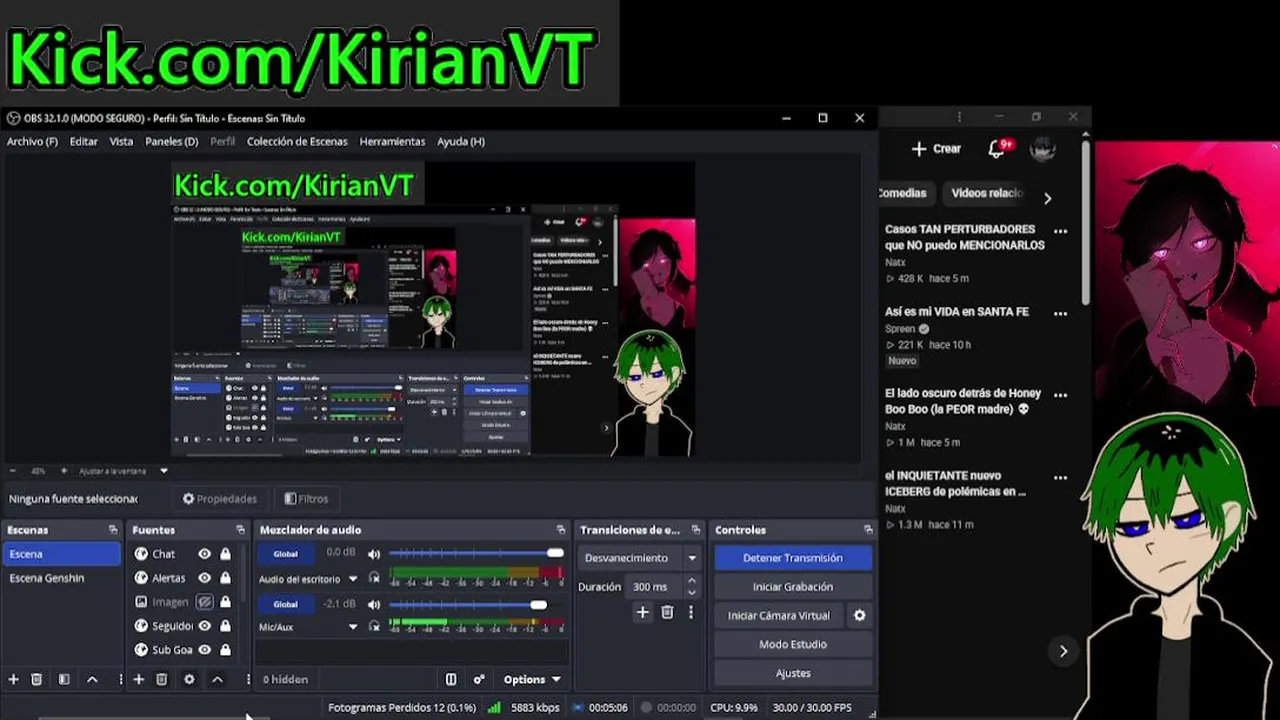Open transition properties three-dot menu
1280x720 pixels.
pyautogui.click(x=690, y=612)
